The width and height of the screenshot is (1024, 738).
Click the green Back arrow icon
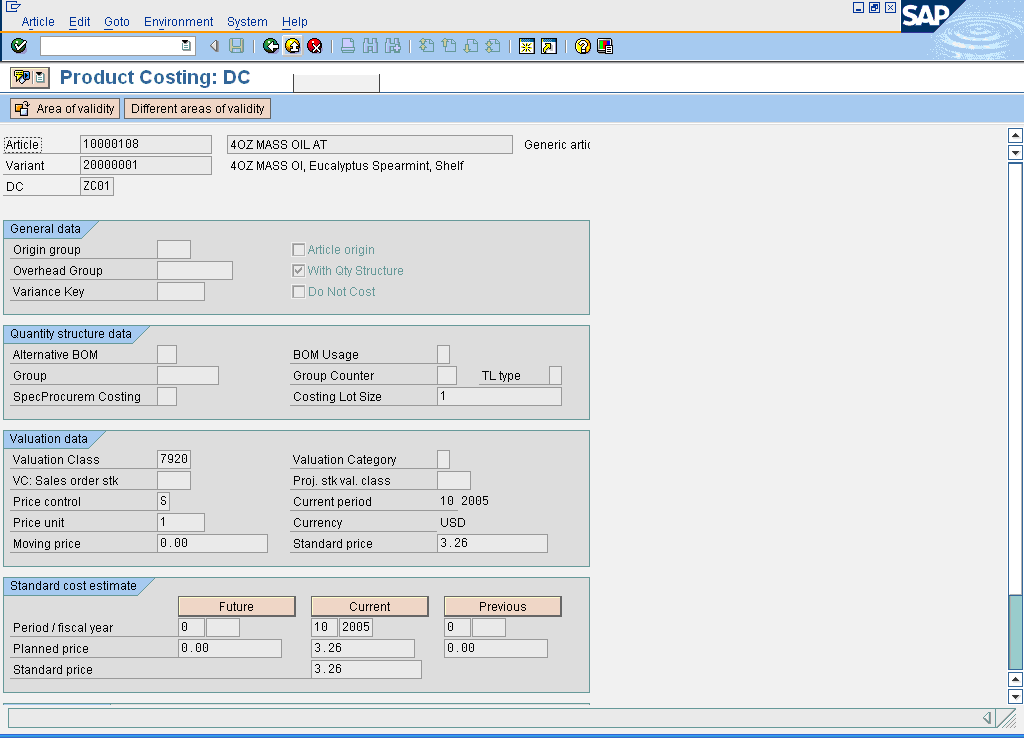click(270, 46)
